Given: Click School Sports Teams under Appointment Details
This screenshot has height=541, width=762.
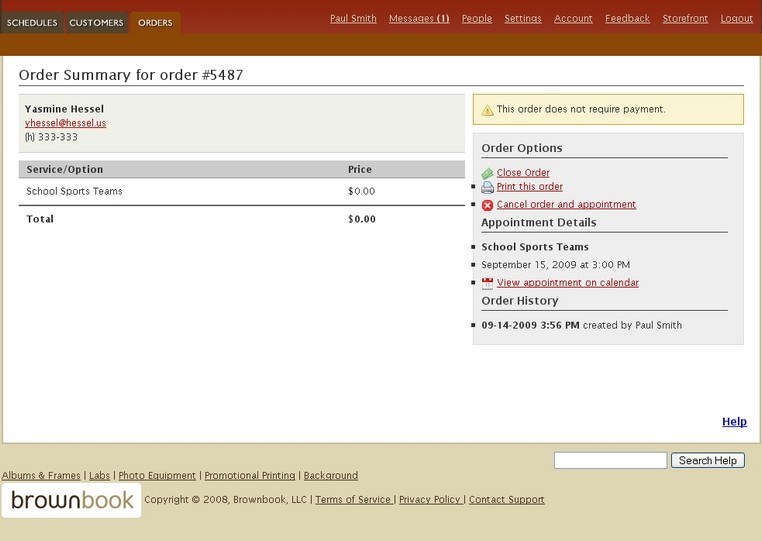Looking at the screenshot, I should tap(535, 247).
